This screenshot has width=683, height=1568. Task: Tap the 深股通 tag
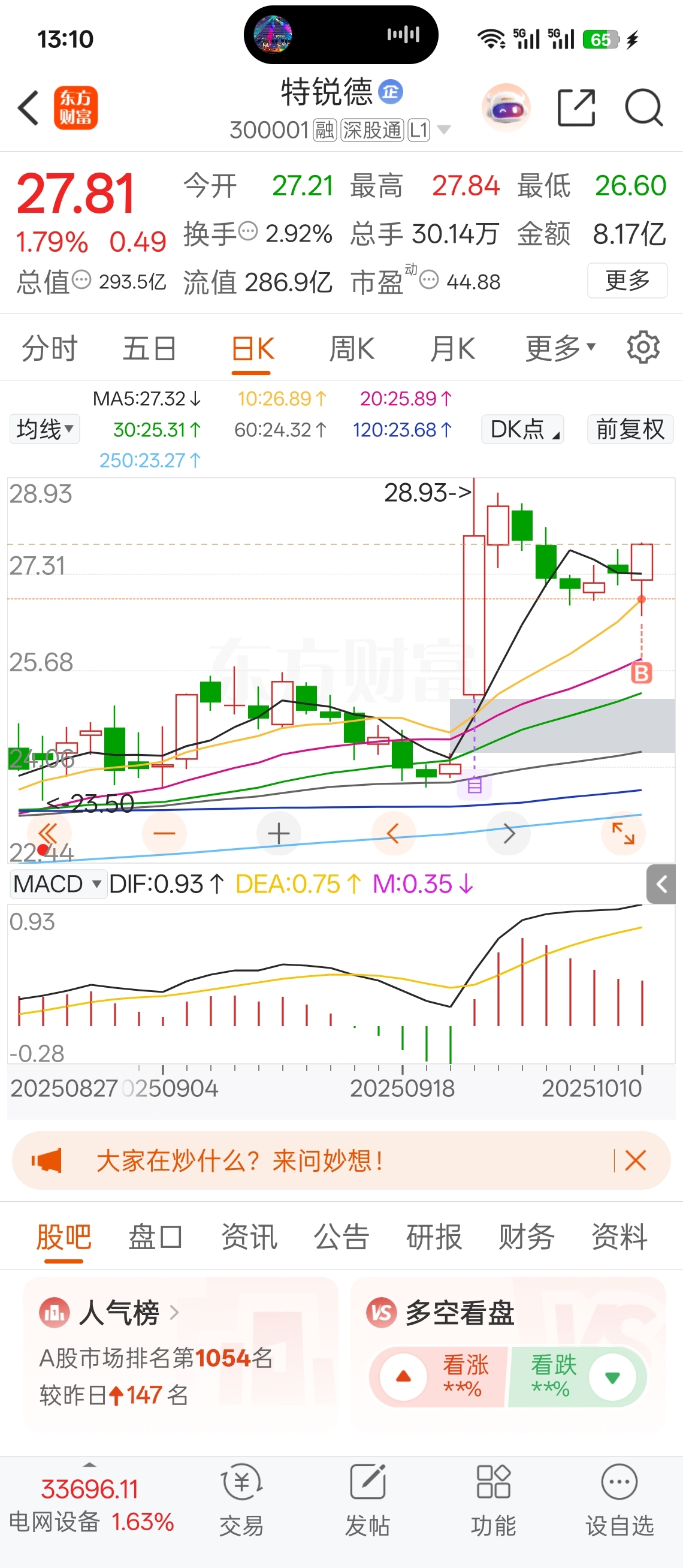click(x=372, y=129)
